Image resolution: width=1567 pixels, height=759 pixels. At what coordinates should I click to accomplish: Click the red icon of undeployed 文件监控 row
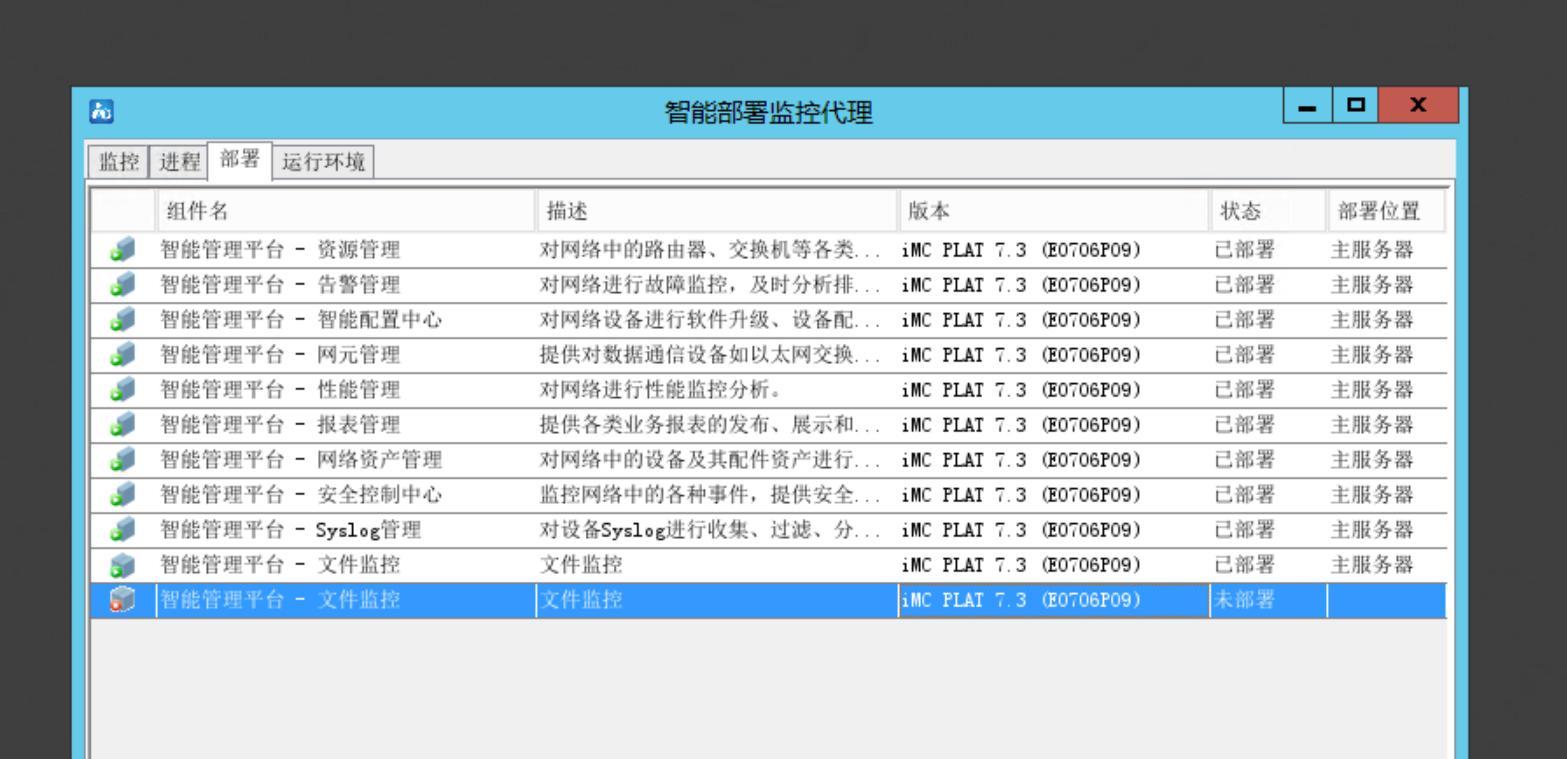[x=122, y=600]
